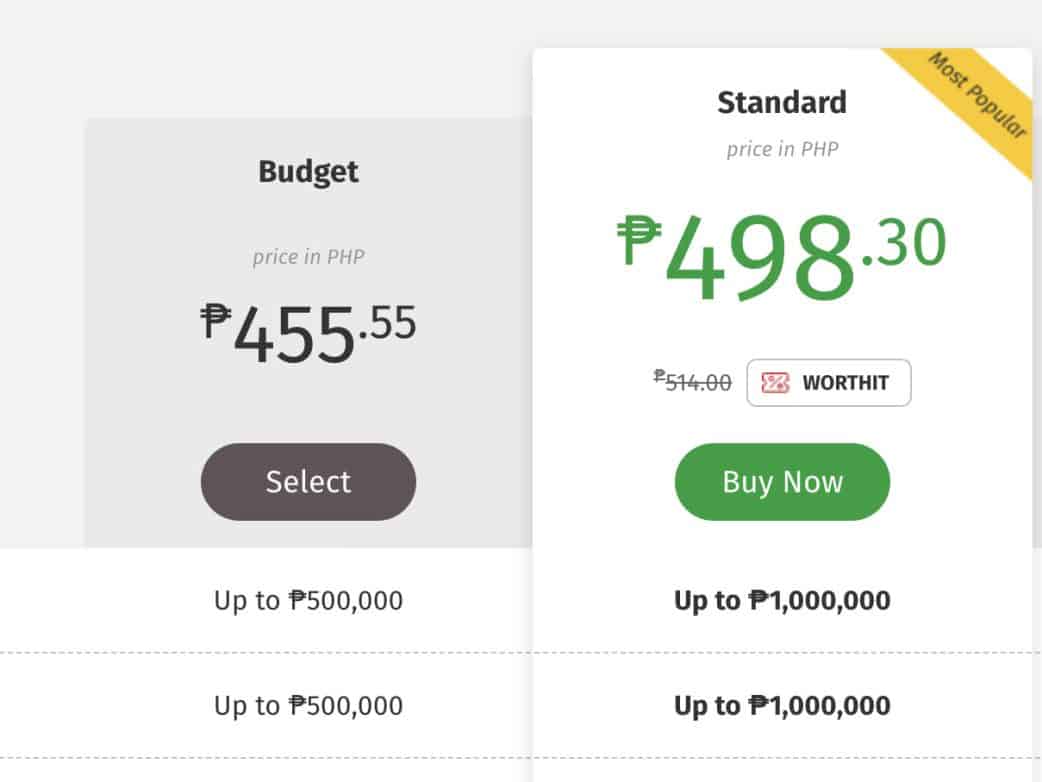Viewport: 1042px width, 782px height.
Task: Click the green .30 cents superscript
Action: coord(903,245)
